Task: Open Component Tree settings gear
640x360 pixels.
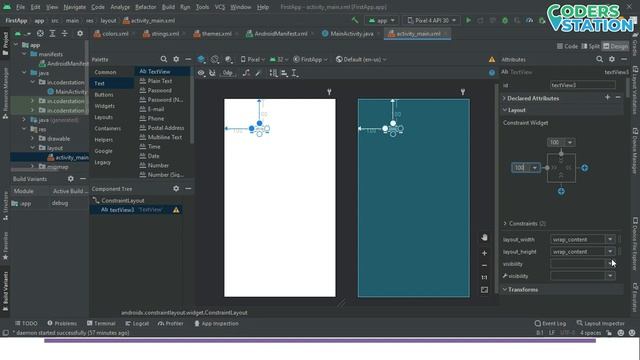Action: [x=176, y=189]
